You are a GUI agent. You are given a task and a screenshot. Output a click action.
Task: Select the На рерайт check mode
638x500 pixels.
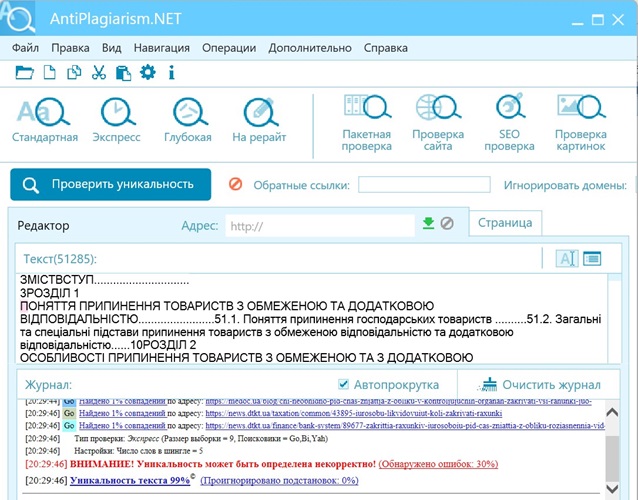pos(259,120)
